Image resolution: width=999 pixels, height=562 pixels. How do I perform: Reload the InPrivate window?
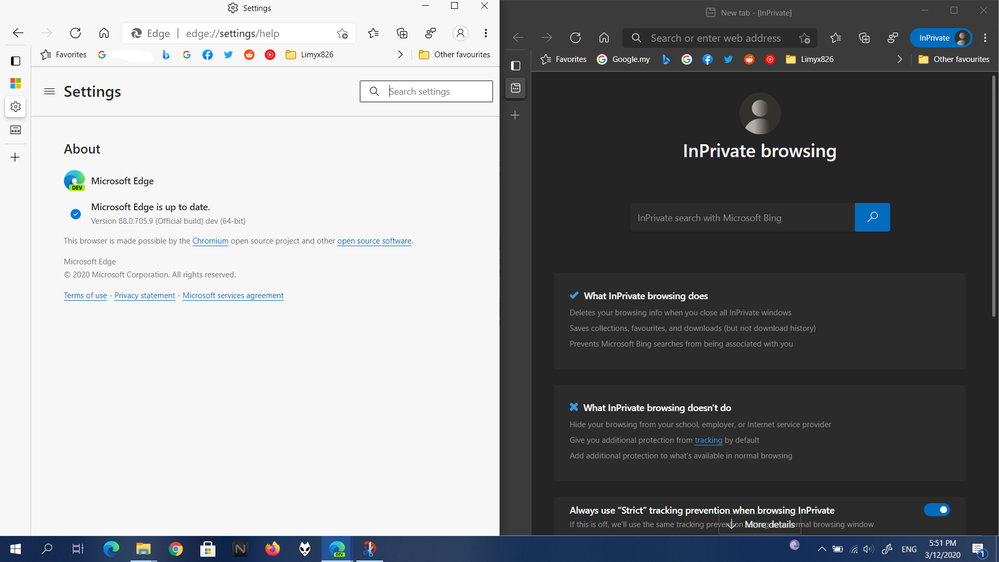pyautogui.click(x=575, y=38)
